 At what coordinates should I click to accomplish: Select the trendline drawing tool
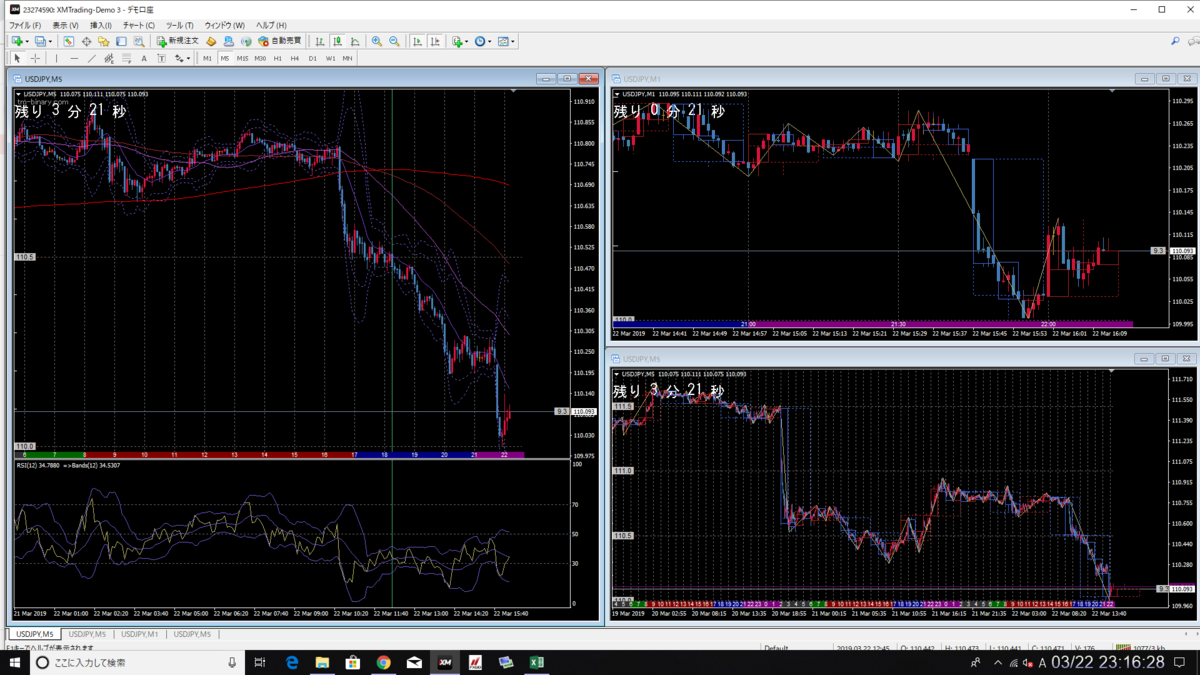[91, 58]
